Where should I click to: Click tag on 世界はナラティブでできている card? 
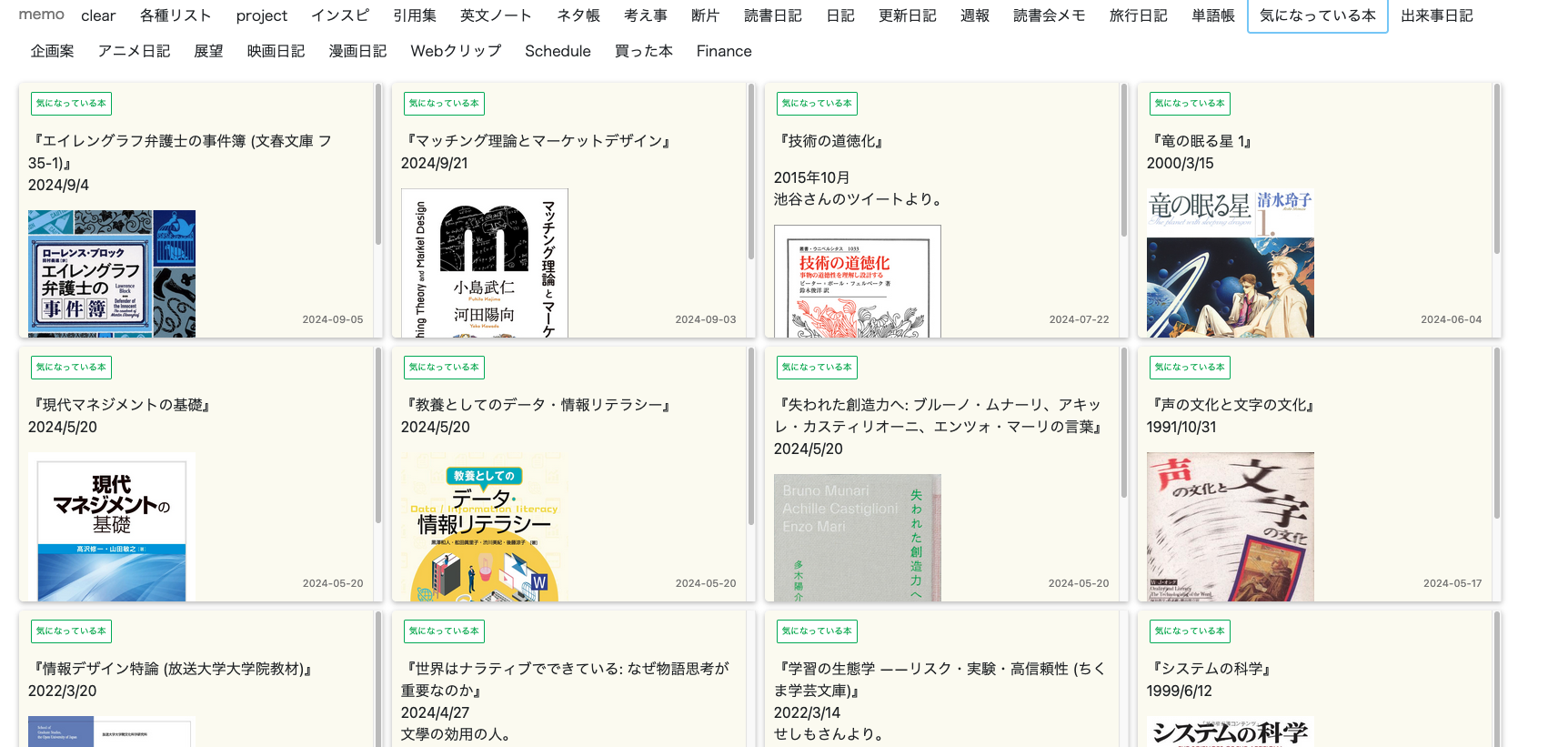pos(444,631)
